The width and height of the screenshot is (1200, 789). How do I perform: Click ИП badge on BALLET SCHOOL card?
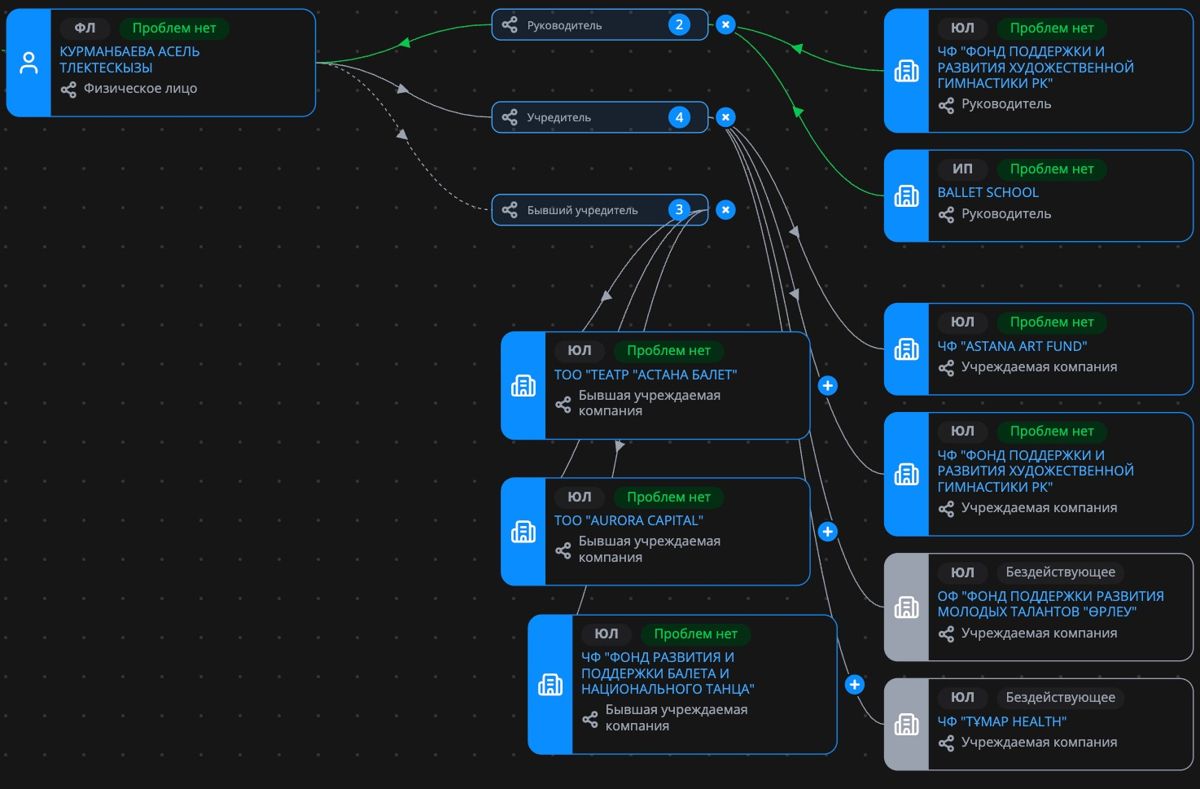coord(963,169)
